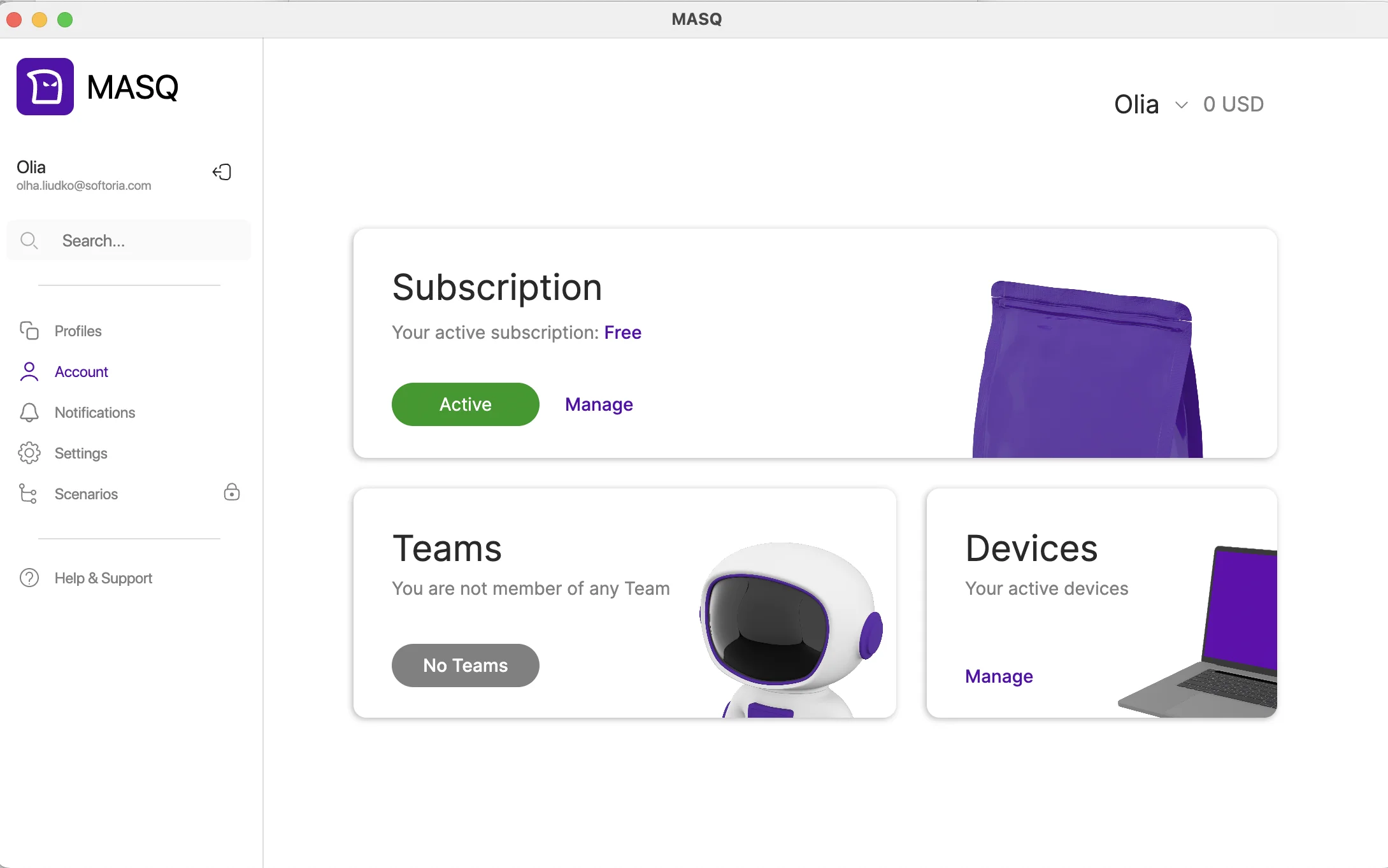The width and height of the screenshot is (1388, 868).
Task: Focus the Search... input field
Action: point(129,241)
